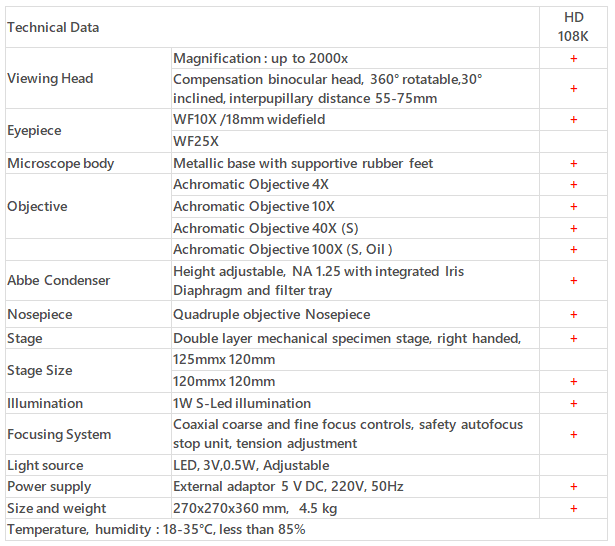
Task: Click the Technical Data header cell
Action: [53, 27]
